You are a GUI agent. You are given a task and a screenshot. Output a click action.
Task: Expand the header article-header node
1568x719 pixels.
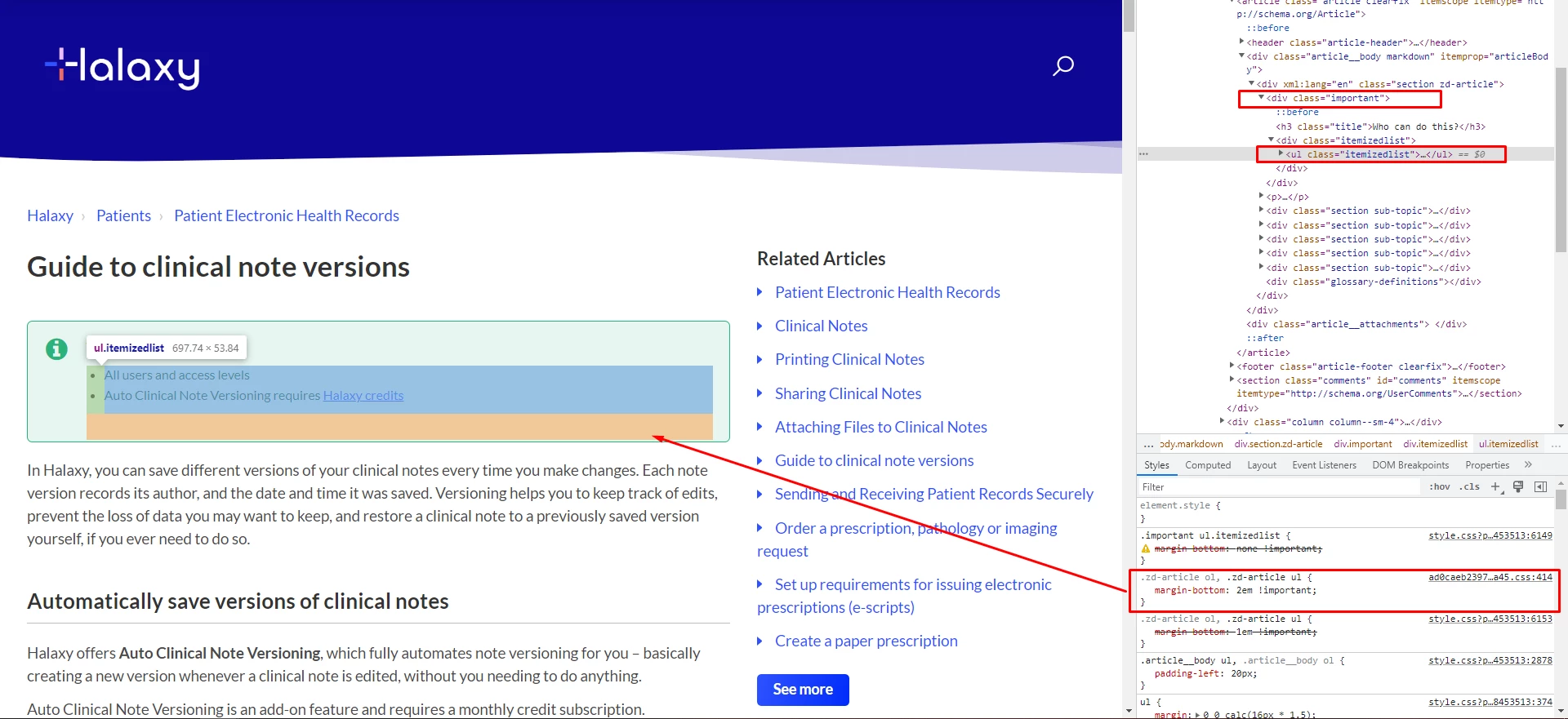[1242, 42]
